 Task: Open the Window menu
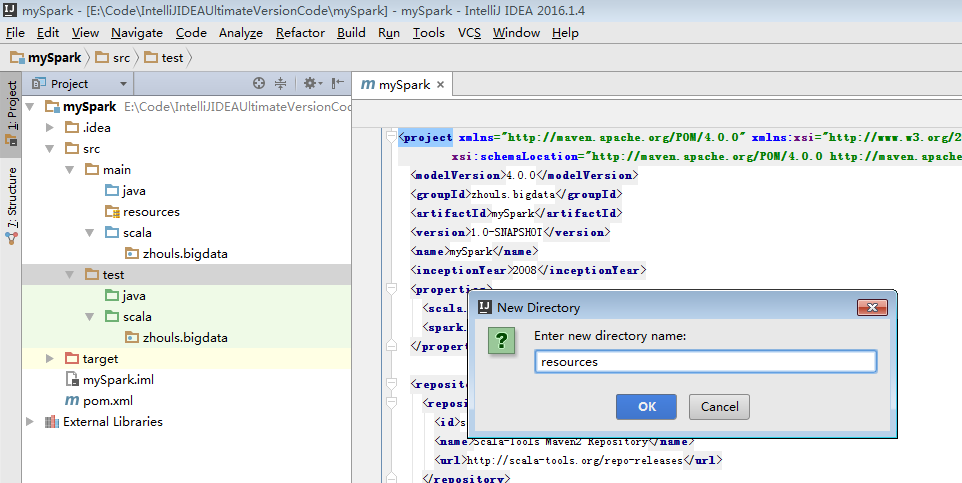click(517, 33)
